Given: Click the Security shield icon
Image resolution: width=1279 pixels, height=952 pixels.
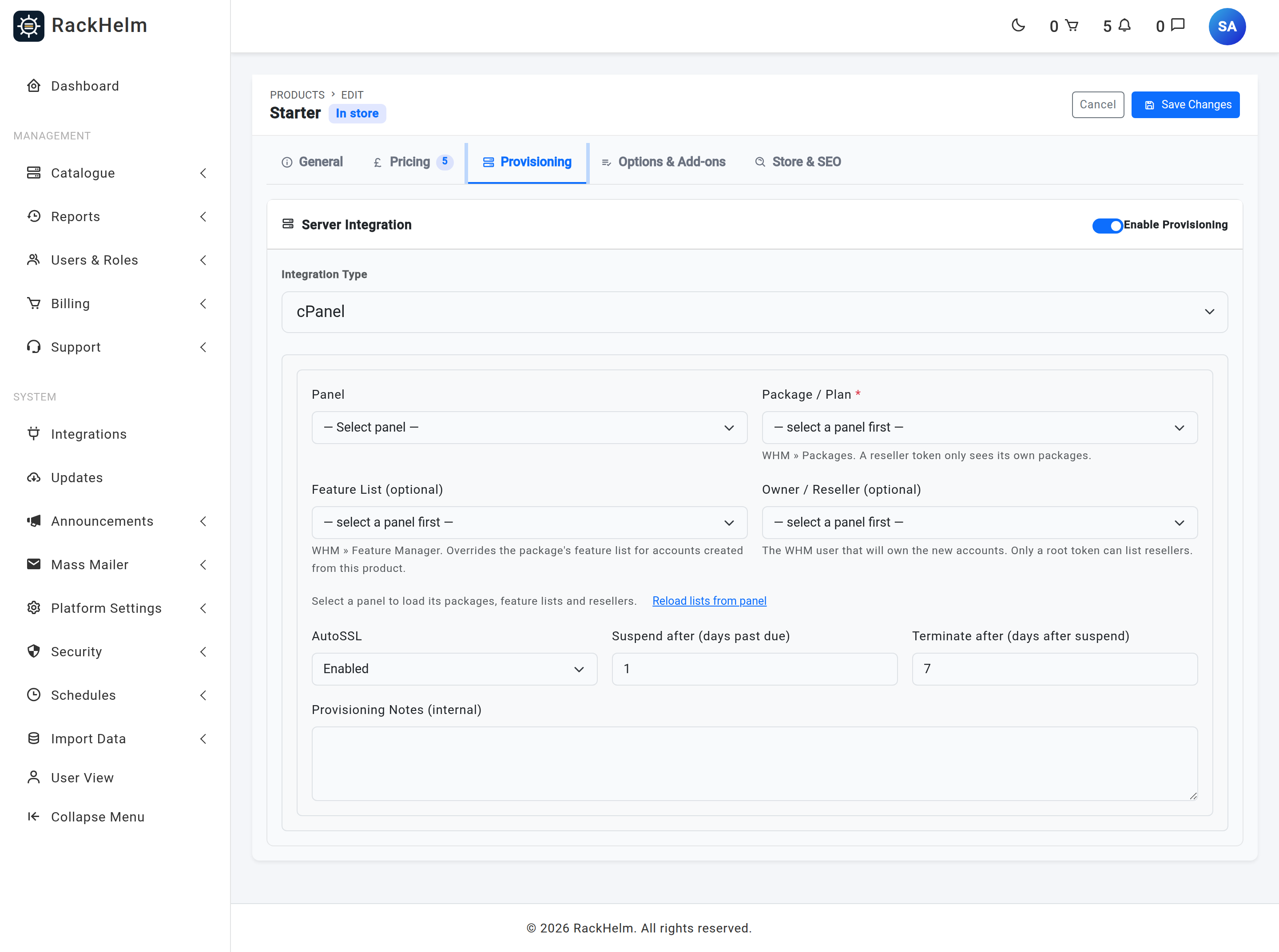Looking at the screenshot, I should coord(33,651).
